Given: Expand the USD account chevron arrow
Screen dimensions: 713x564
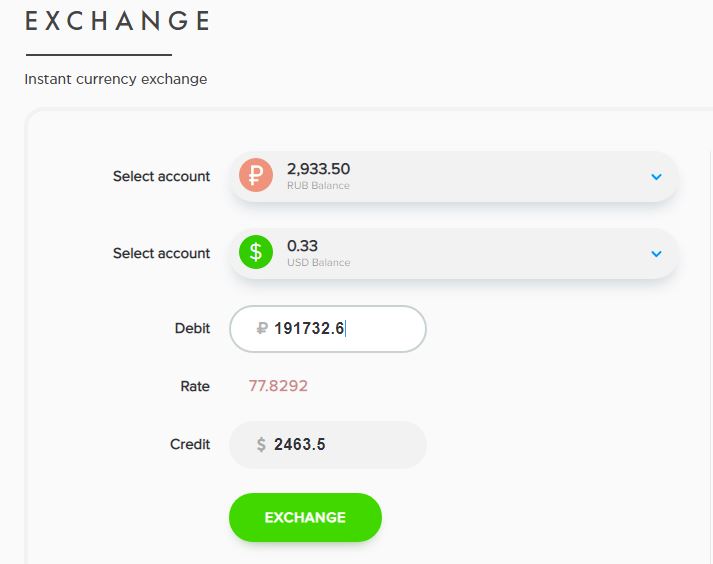Looking at the screenshot, I should [656, 254].
